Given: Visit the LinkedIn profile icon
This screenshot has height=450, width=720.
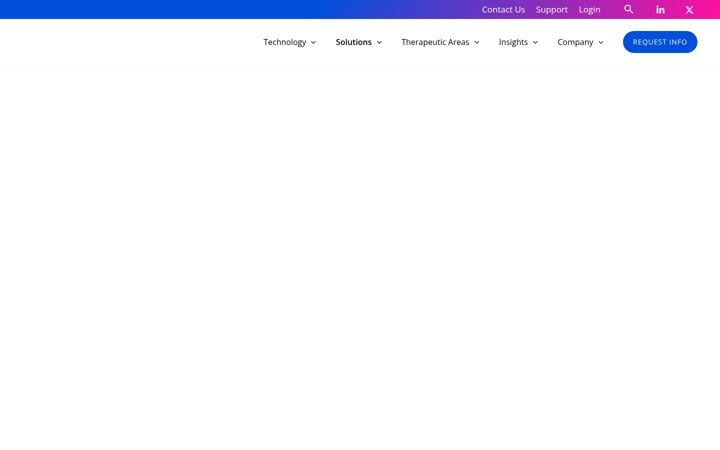Looking at the screenshot, I should click(660, 10).
